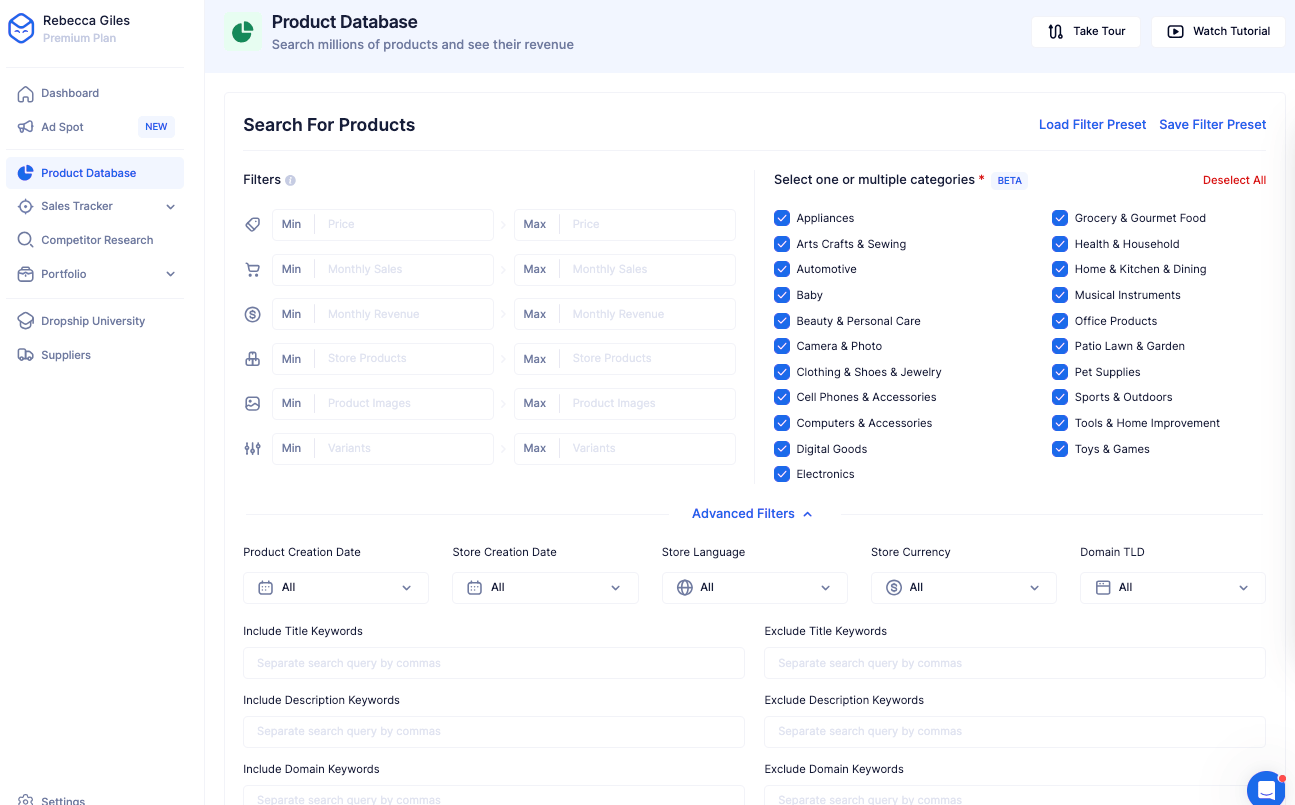Uncheck the Appliances category

pyautogui.click(x=782, y=218)
